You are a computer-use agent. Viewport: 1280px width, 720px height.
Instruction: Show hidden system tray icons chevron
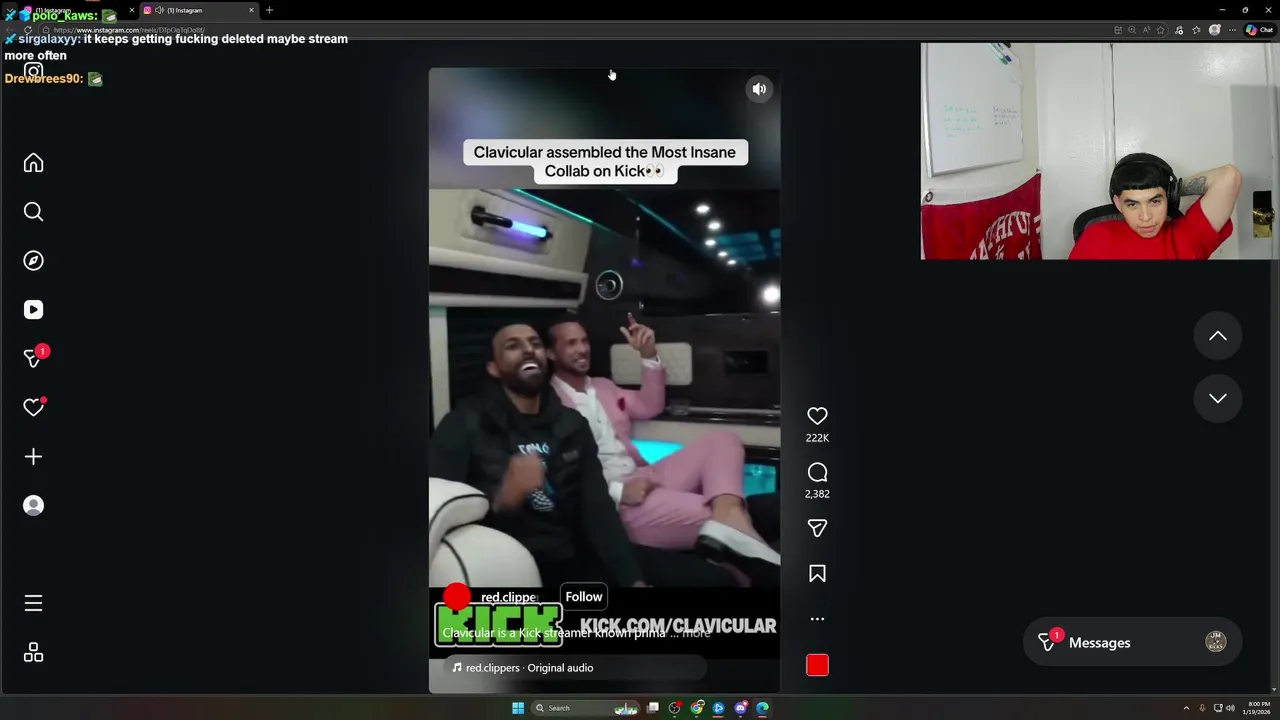[1186, 708]
